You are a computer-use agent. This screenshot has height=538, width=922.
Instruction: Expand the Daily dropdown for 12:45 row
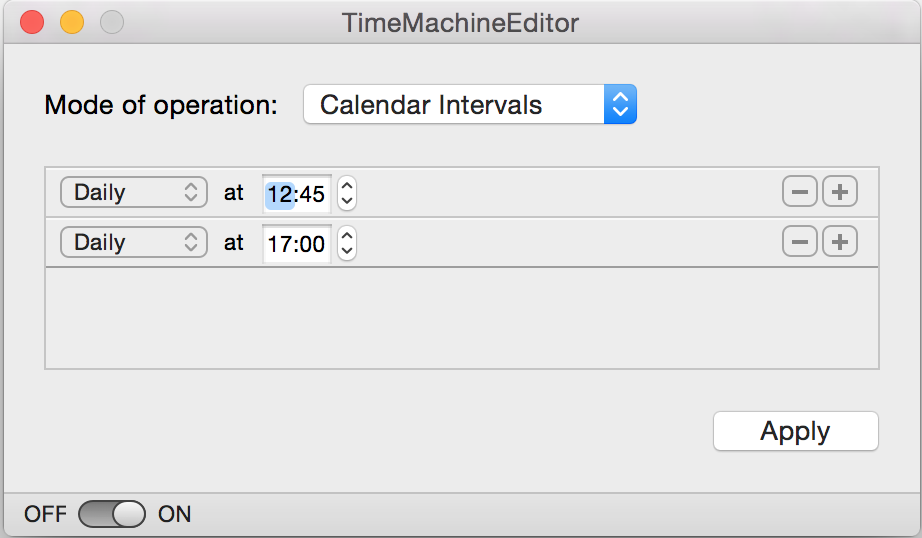coord(134,192)
